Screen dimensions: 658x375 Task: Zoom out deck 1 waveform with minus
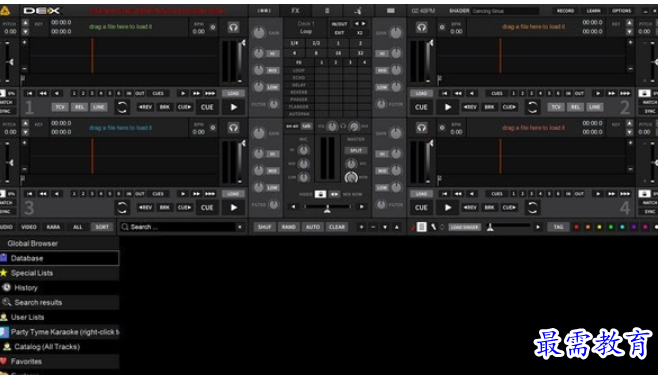(24, 68)
